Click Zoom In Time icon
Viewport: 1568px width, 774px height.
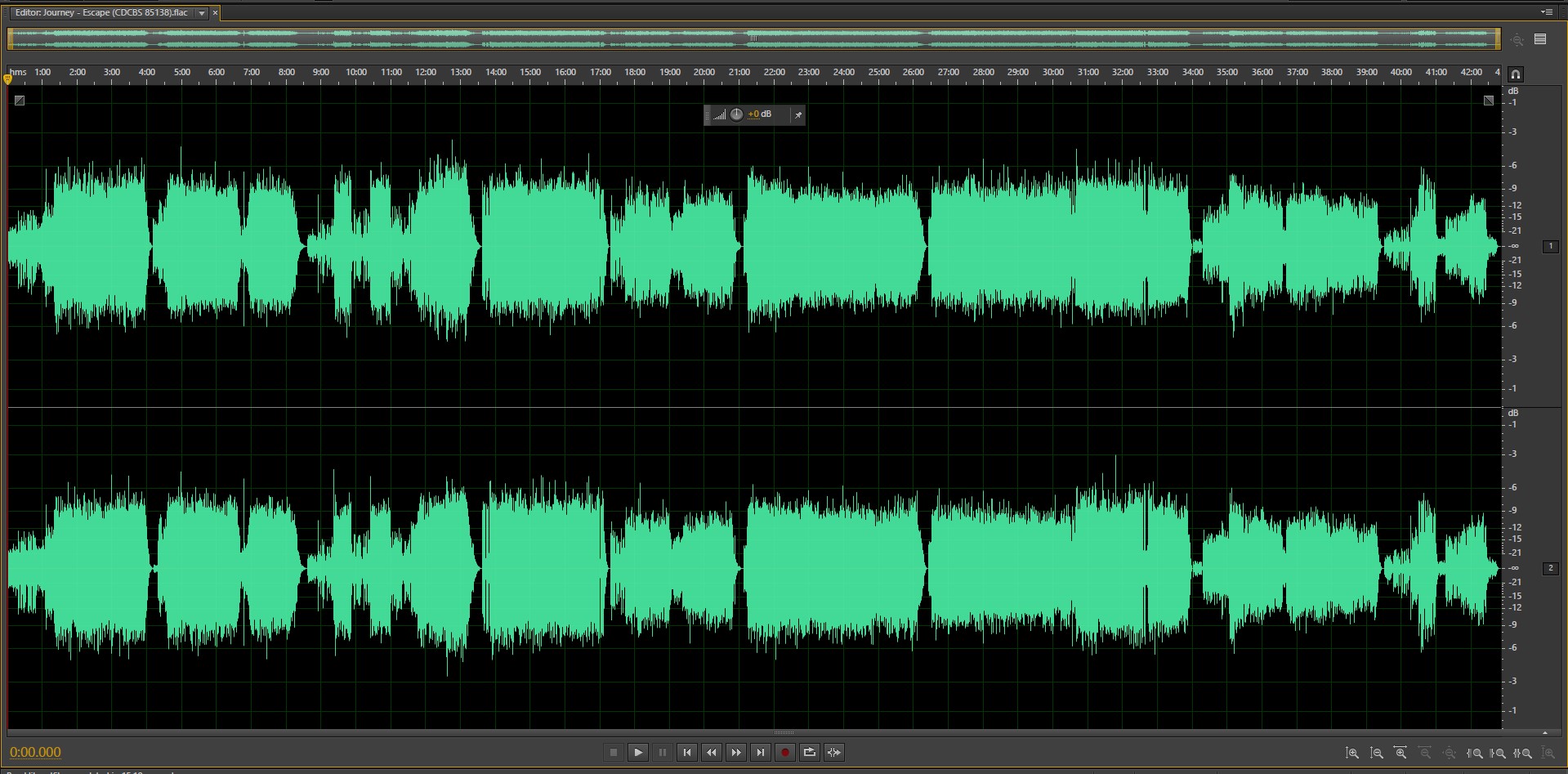click(x=1400, y=753)
